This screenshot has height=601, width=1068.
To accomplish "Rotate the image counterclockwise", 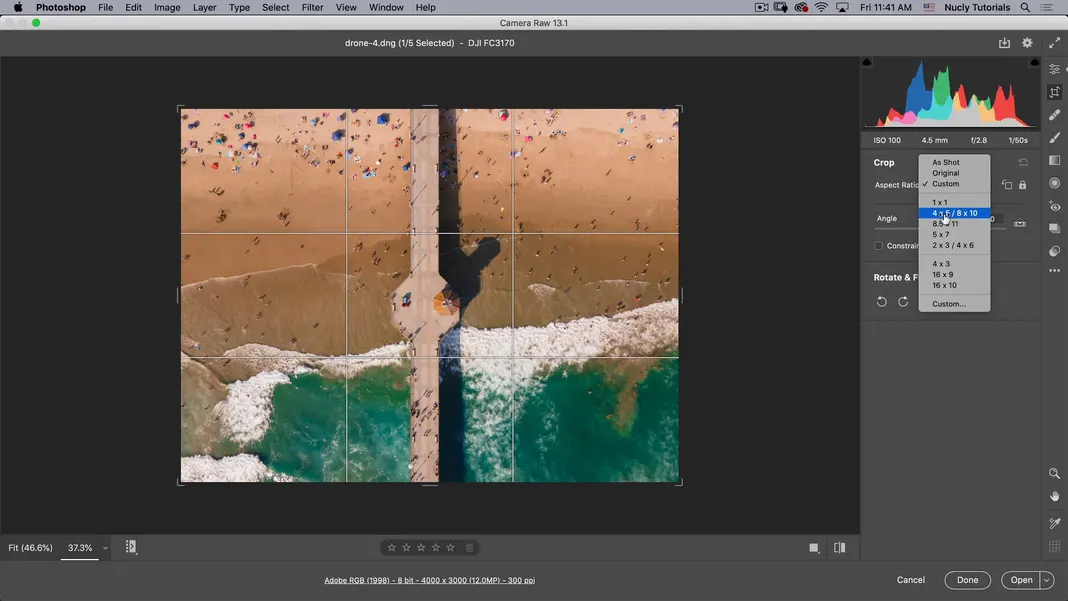I will click(881, 301).
